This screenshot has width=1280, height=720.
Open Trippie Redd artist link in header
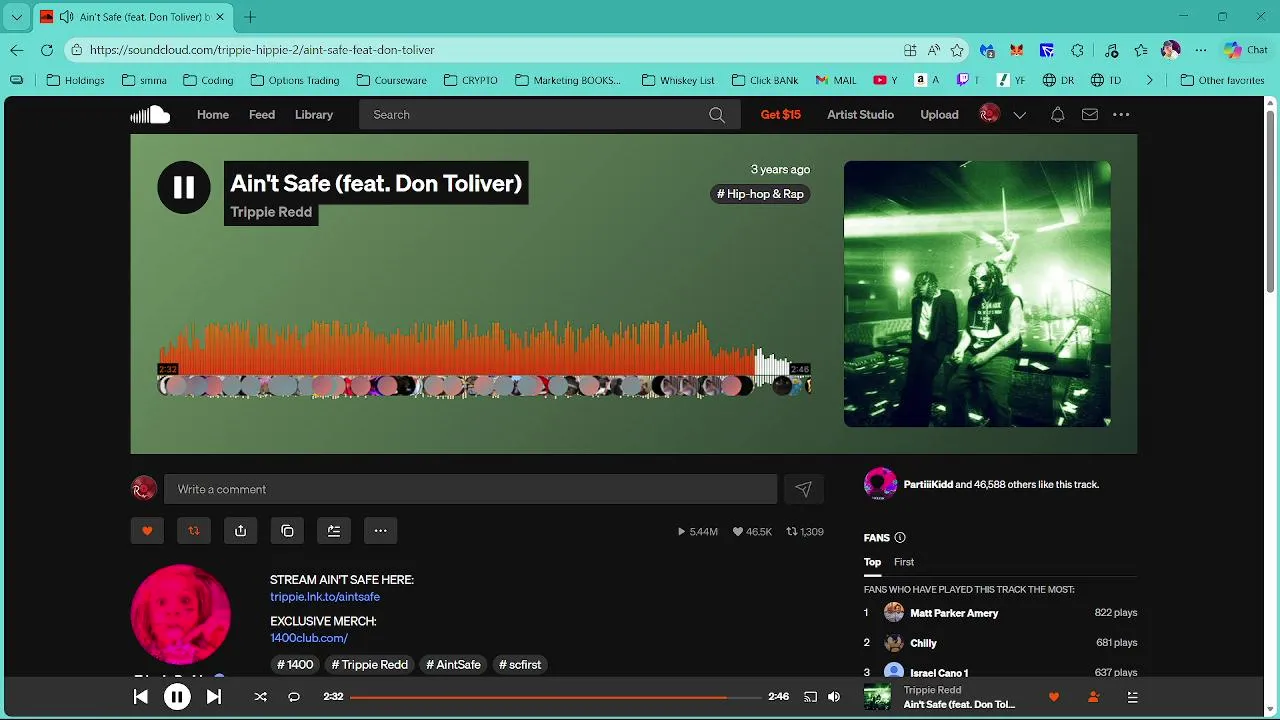271,212
